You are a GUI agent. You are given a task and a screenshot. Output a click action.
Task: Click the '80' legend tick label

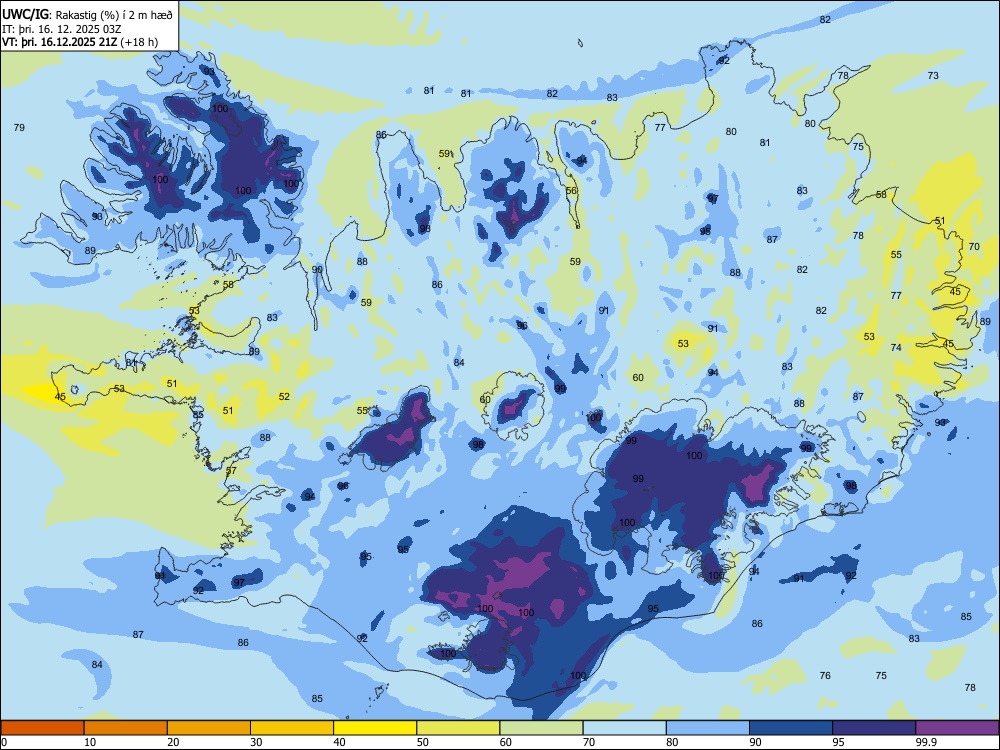673,742
